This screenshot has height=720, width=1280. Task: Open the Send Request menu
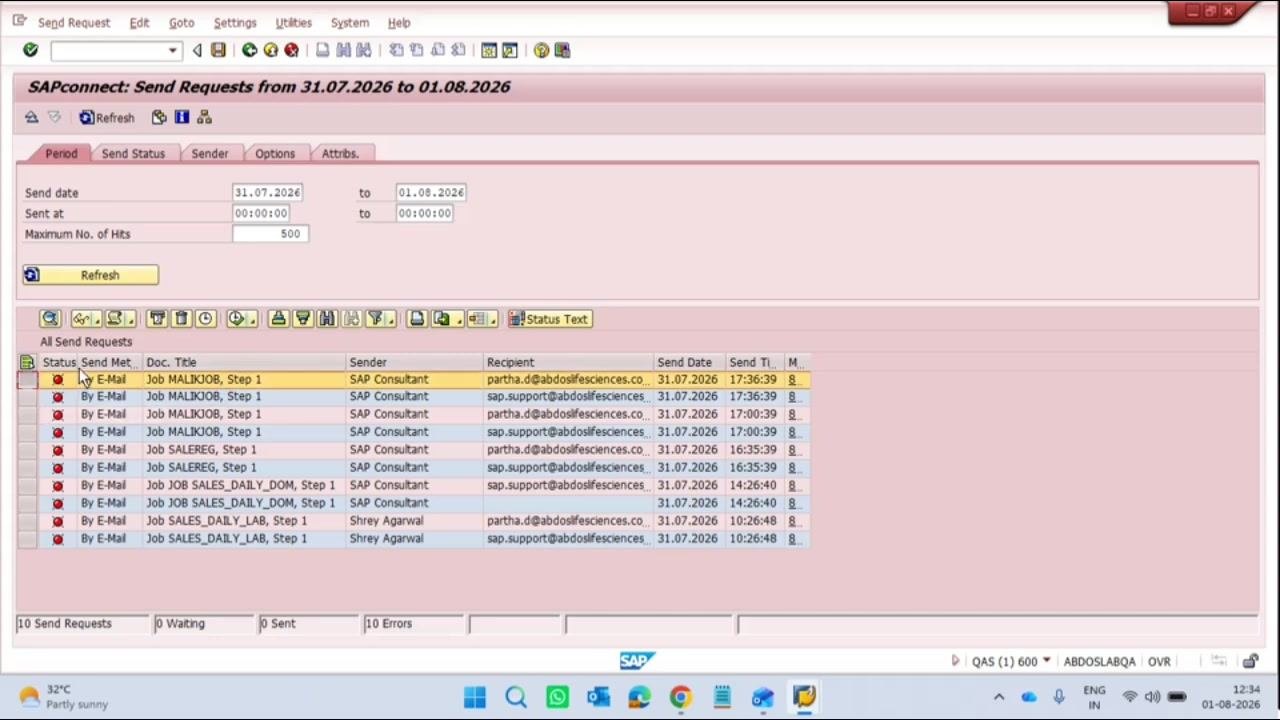(x=74, y=23)
